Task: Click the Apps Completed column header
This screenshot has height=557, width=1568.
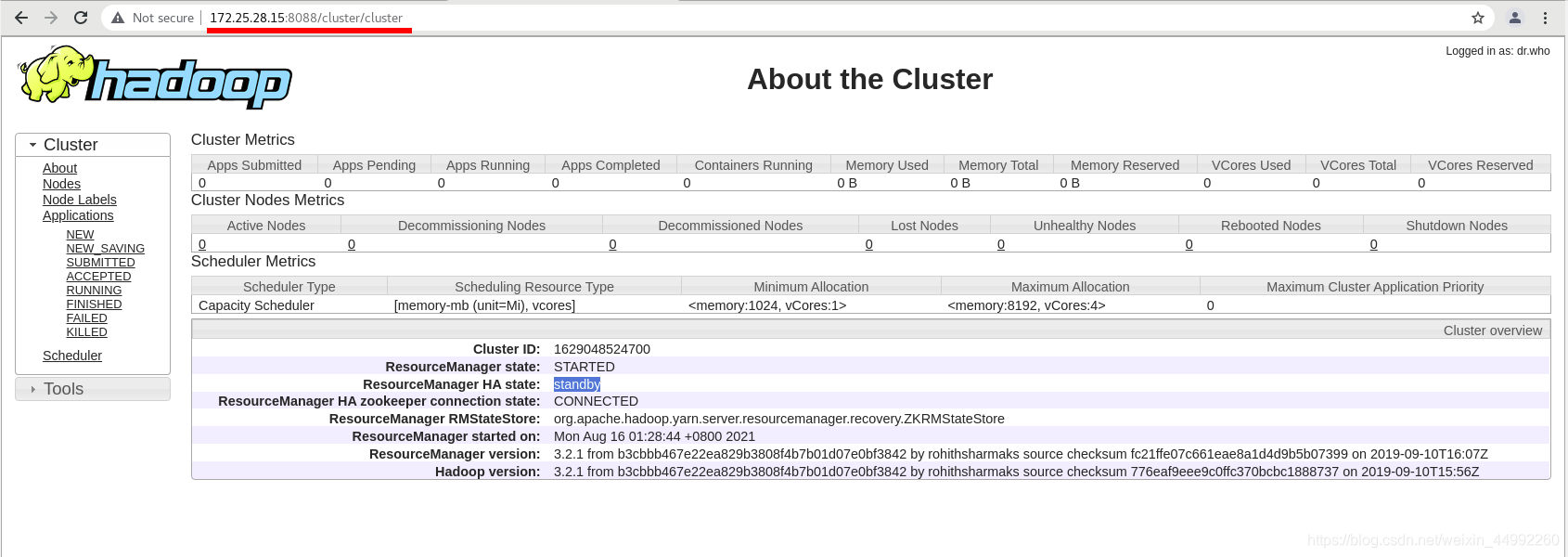Action: click(610, 165)
